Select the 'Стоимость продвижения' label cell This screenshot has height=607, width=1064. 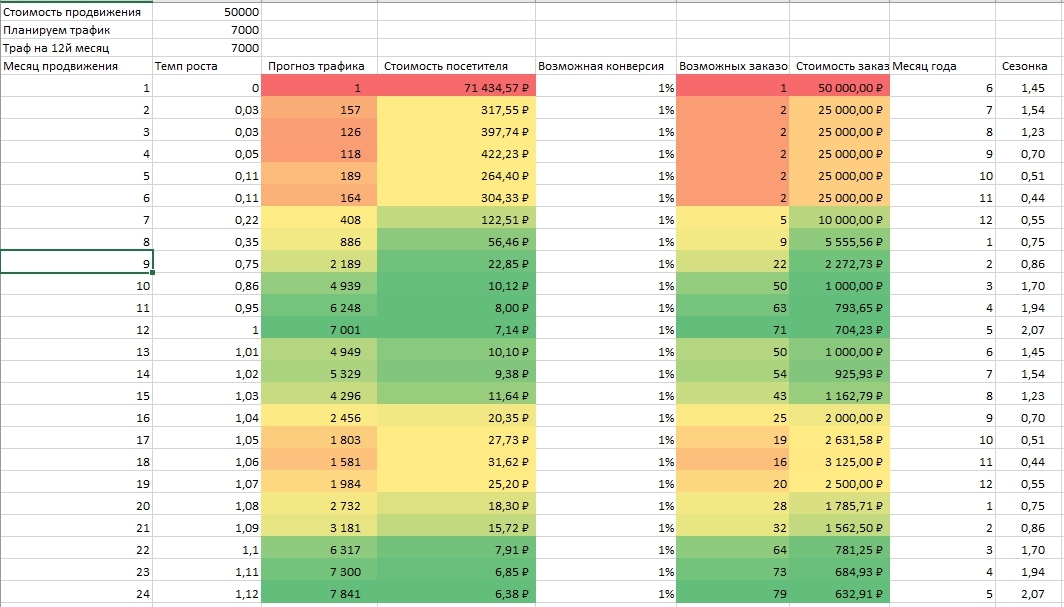pos(76,12)
